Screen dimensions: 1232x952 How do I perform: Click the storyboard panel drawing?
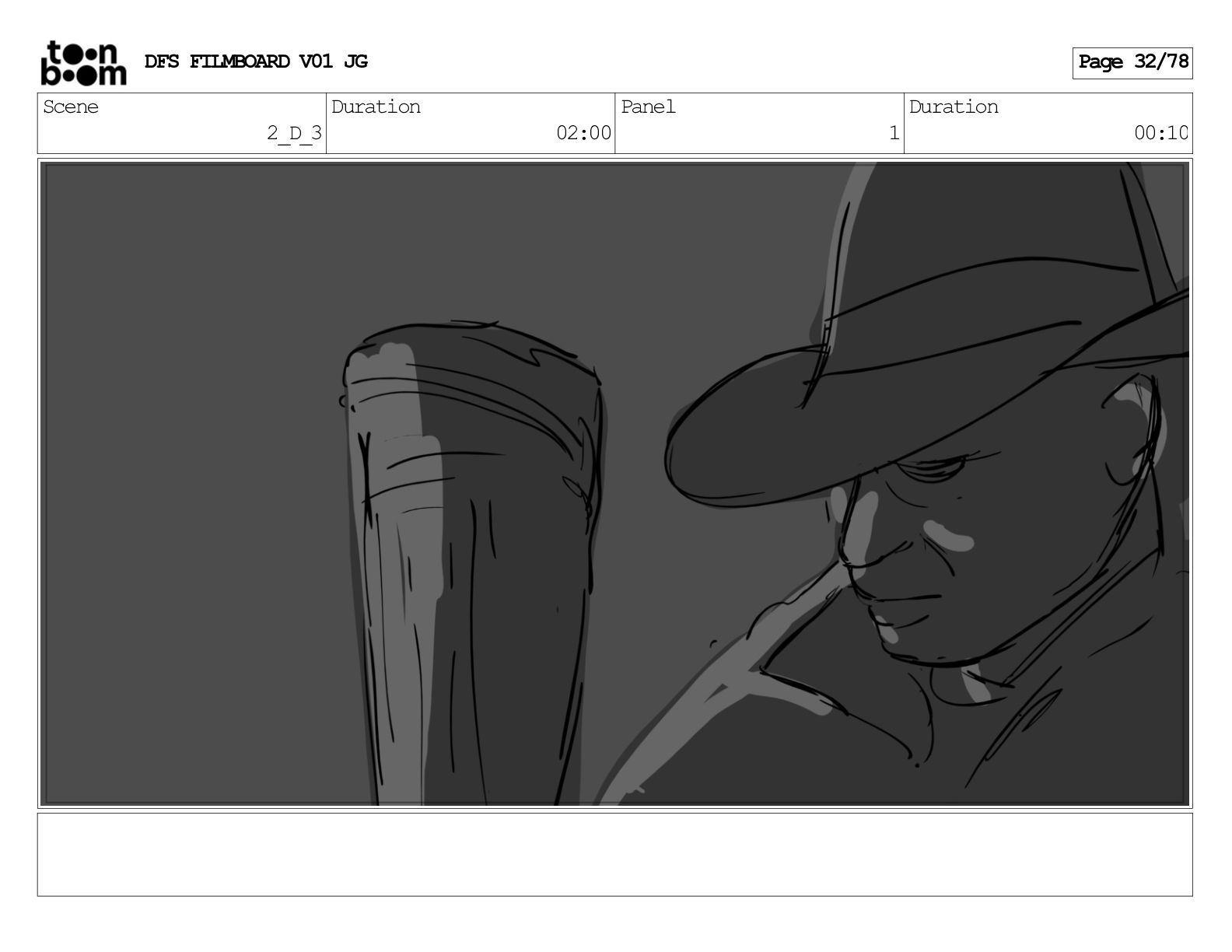(615, 484)
